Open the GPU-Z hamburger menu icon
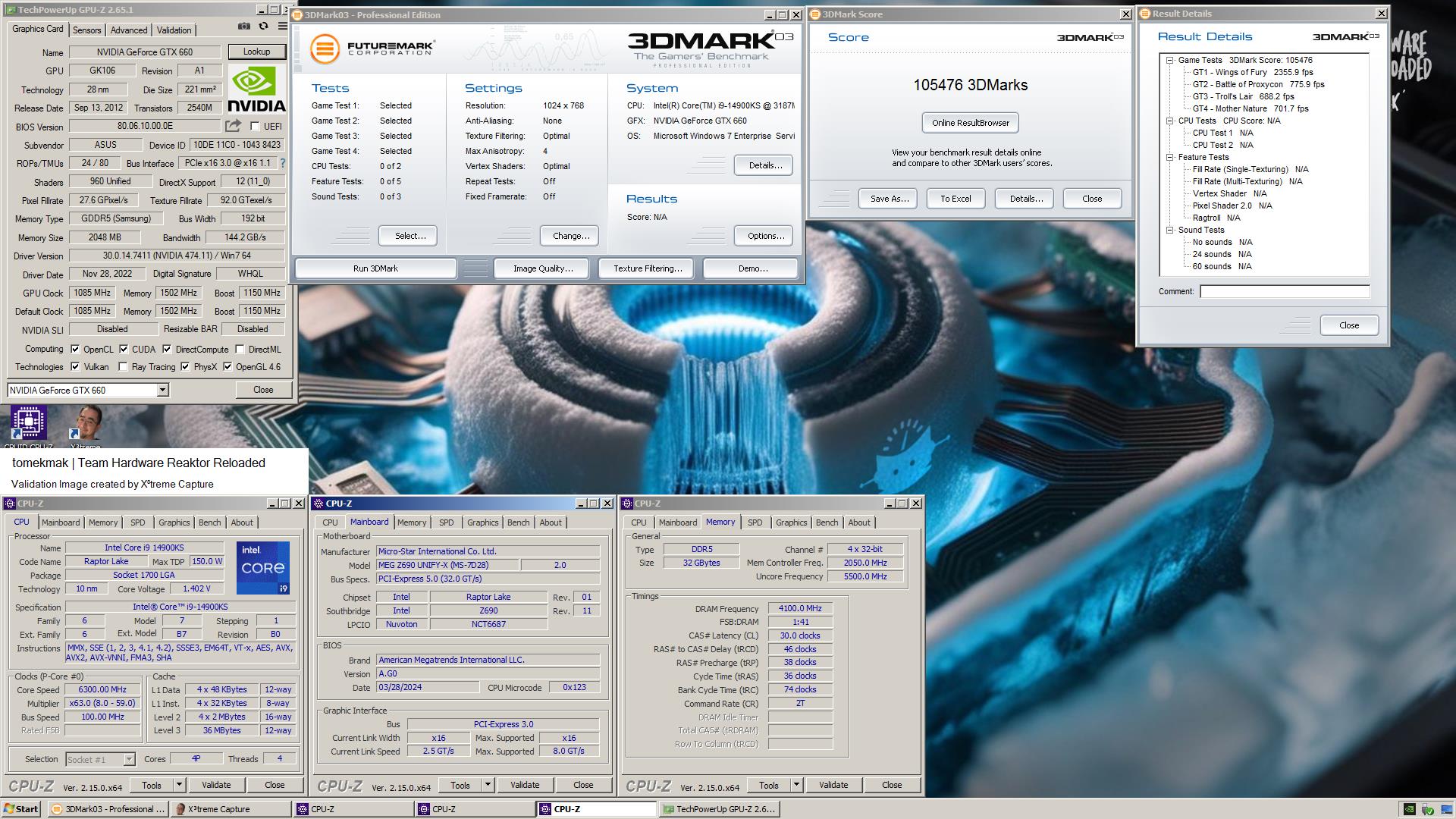 [x=283, y=26]
